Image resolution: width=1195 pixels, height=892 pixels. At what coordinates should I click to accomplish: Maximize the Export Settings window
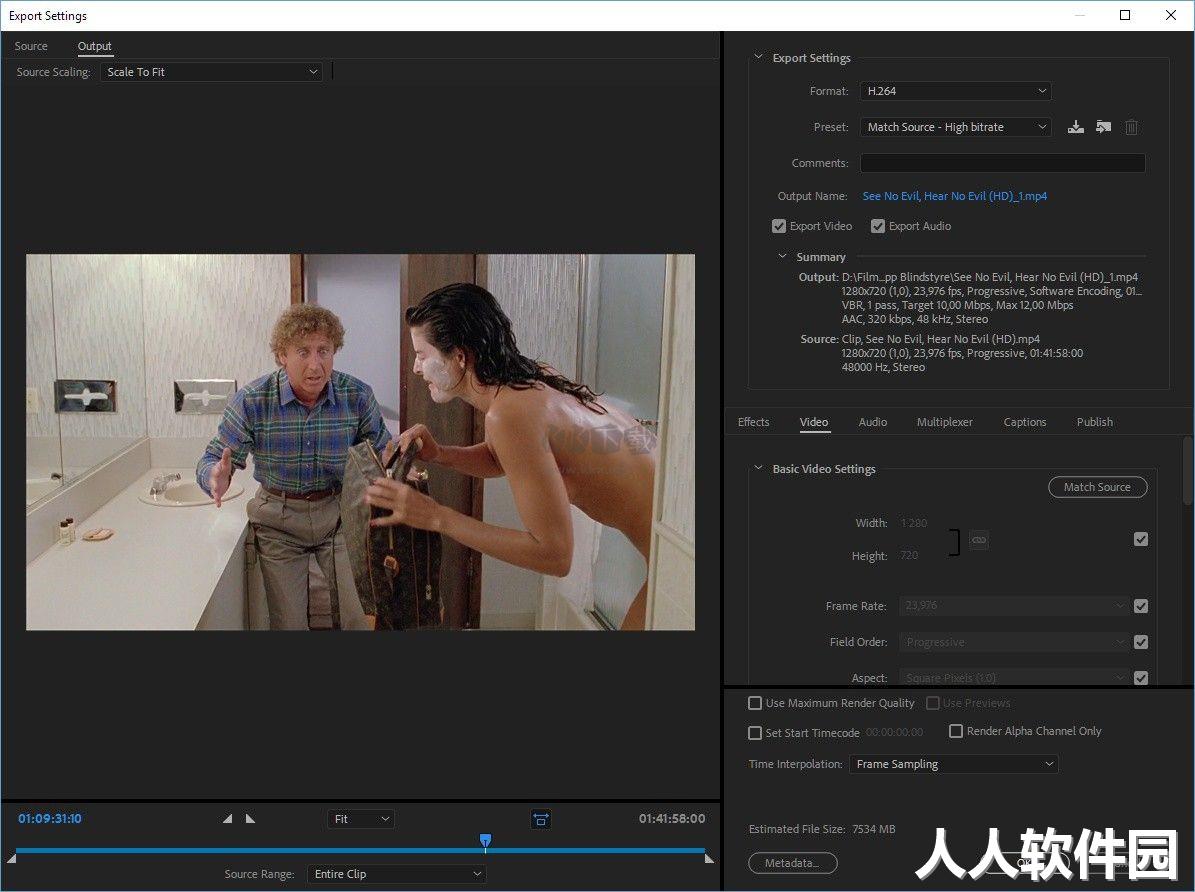(1125, 15)
